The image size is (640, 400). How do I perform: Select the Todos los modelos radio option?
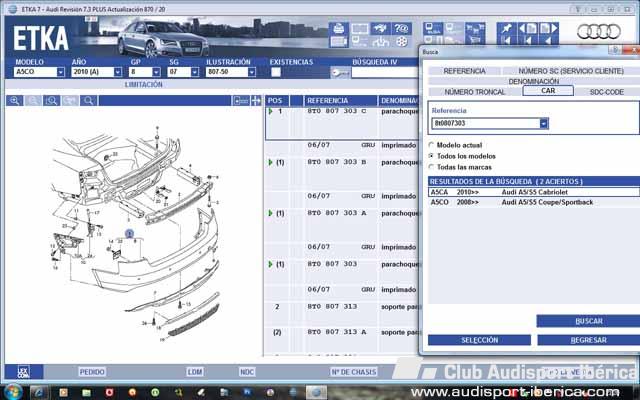point(431,156)
